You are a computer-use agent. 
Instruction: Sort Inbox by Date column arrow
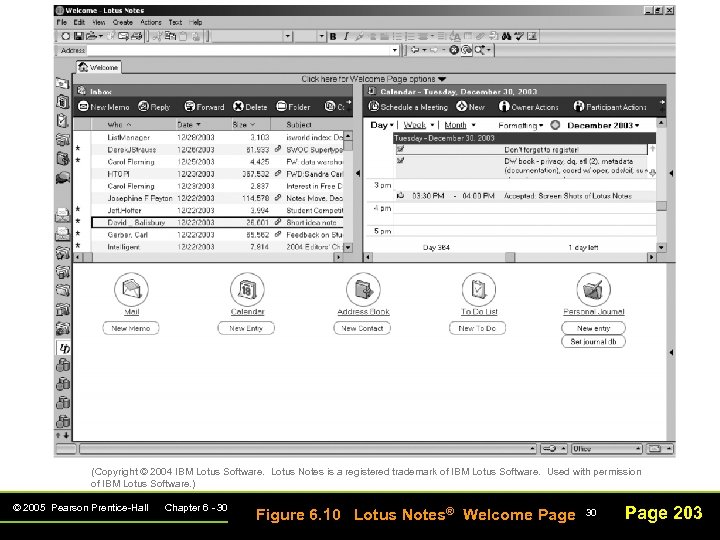(x=198, y=124)
